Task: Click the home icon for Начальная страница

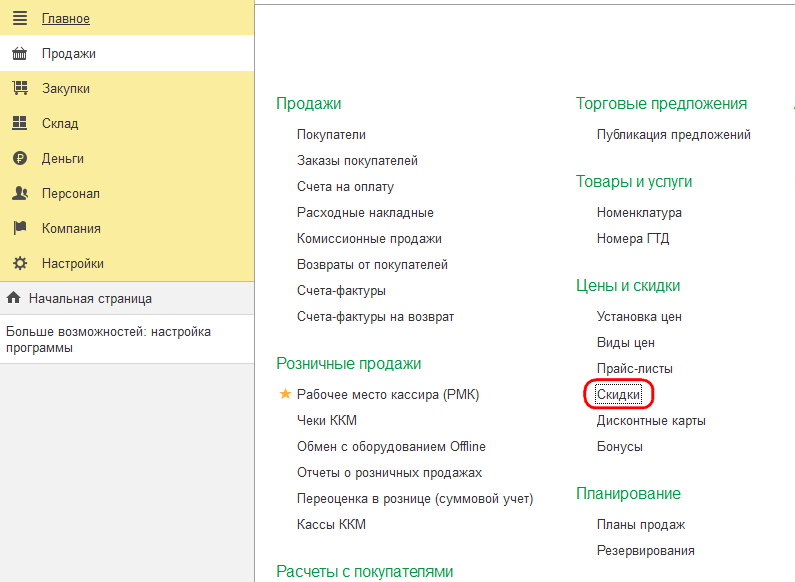Action: tap(14, 298)
